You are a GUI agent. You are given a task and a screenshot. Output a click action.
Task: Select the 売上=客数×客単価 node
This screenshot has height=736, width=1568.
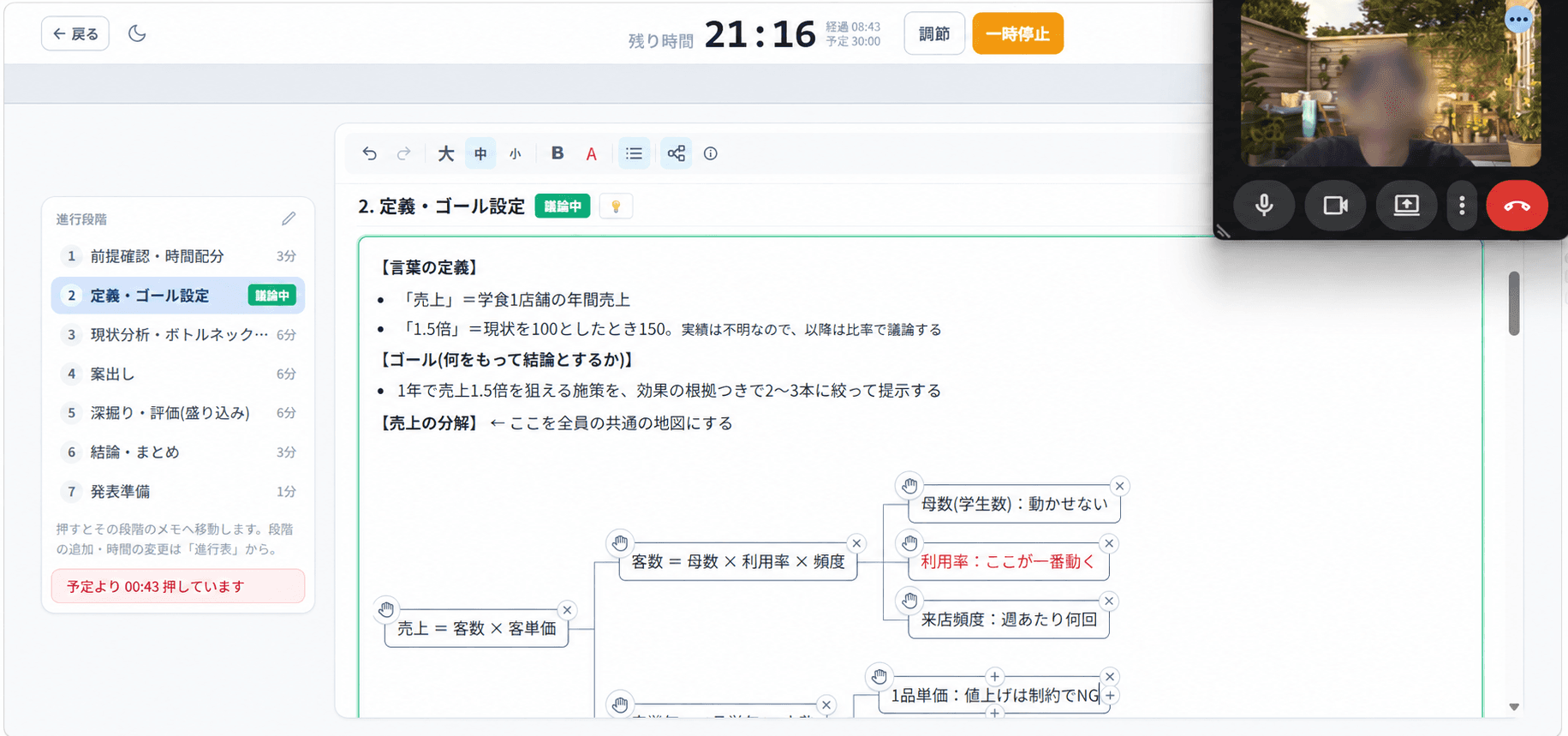click(x=476, y=629)
